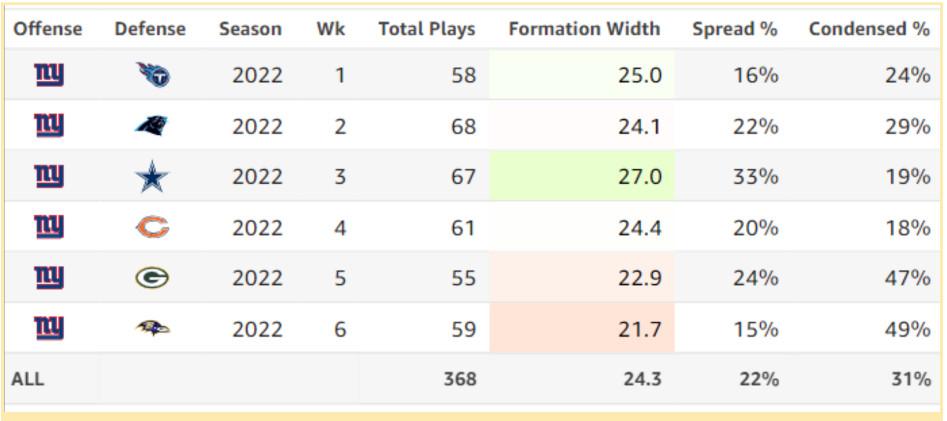947x421 pixels.
Task: Sort by Spread % column header
Action: click(734, 29)
